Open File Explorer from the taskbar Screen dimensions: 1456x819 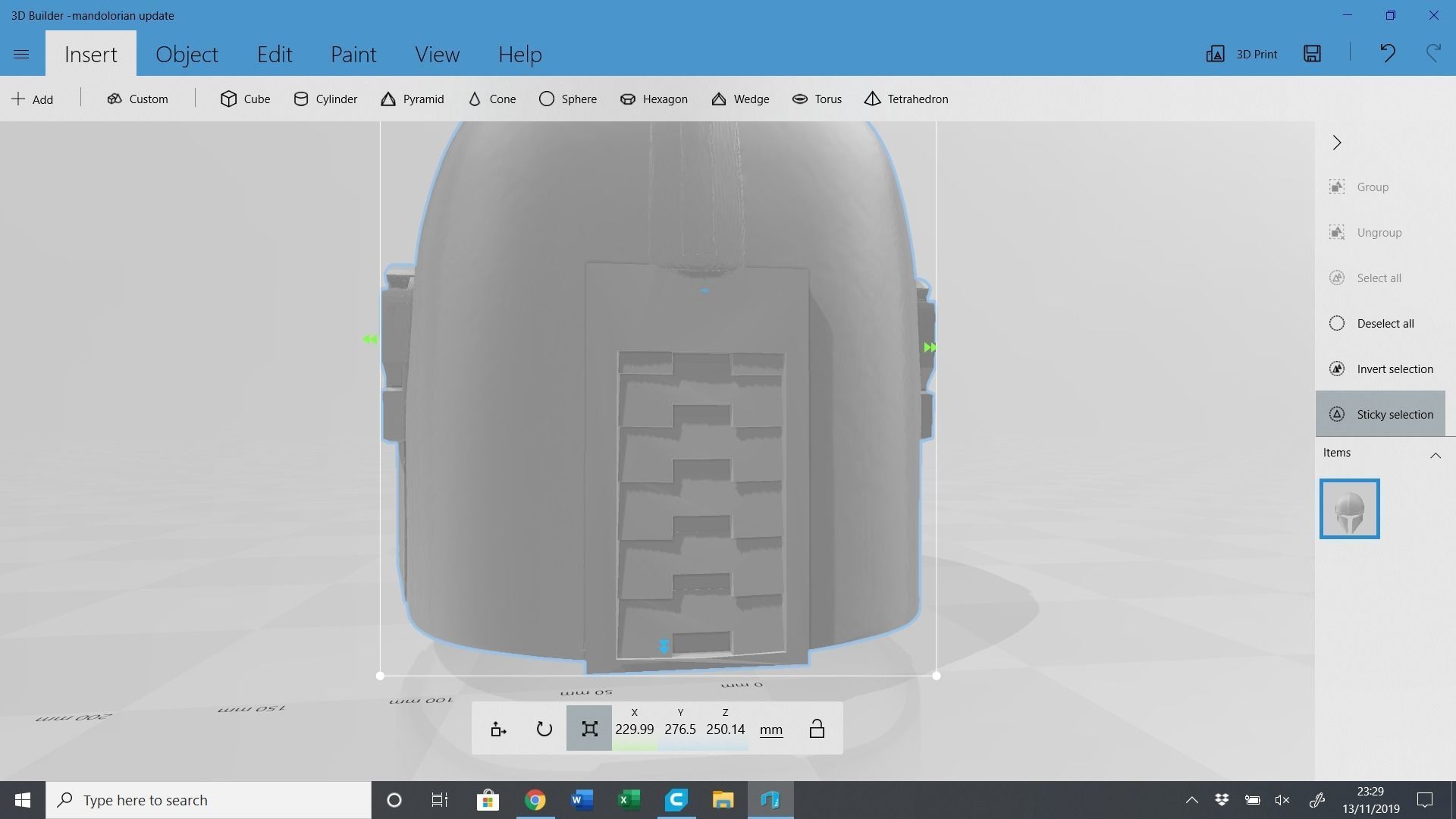coord(723,800)
